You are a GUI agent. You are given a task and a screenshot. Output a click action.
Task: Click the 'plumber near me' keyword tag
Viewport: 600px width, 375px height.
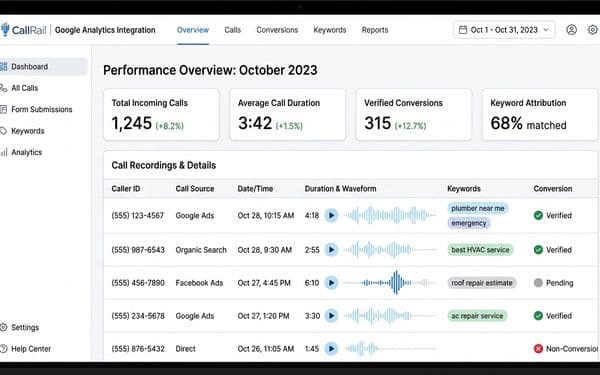tap(478, 209)
